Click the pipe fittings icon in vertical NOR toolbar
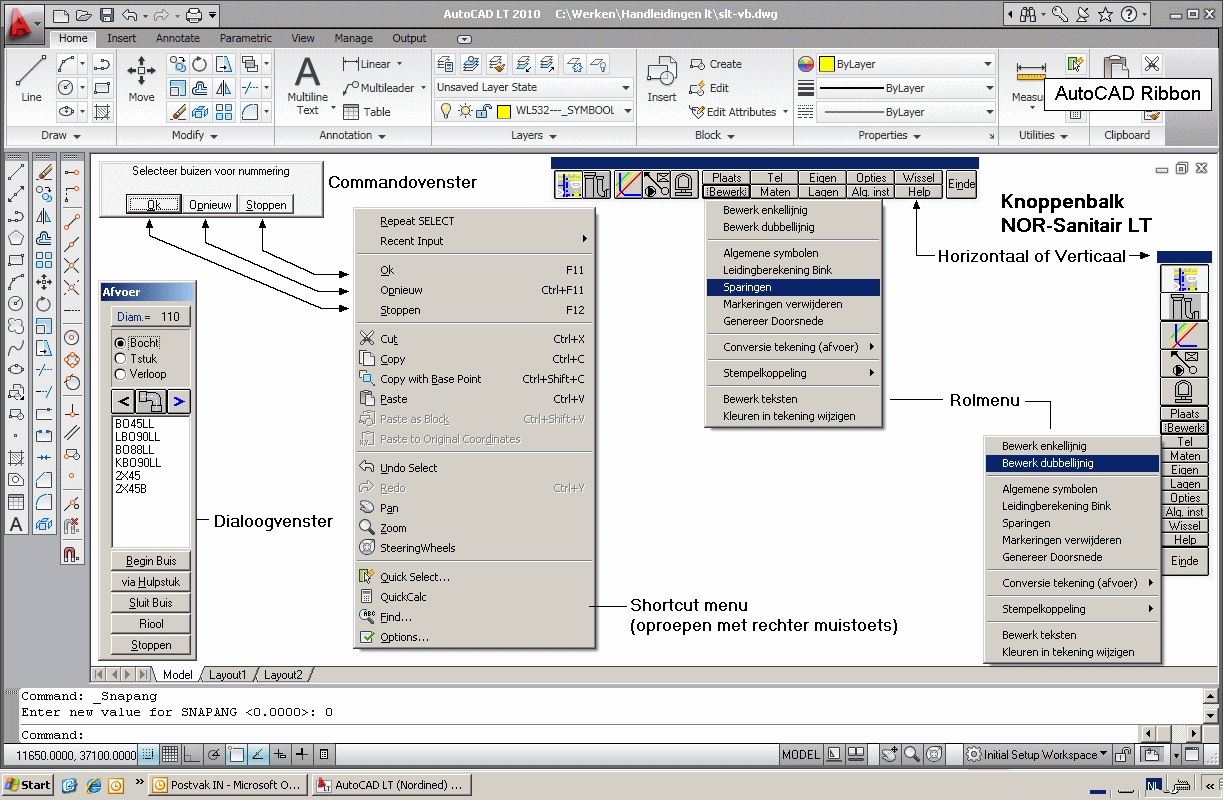This screenshot has height=800, width=1223. click(1184, 307)
